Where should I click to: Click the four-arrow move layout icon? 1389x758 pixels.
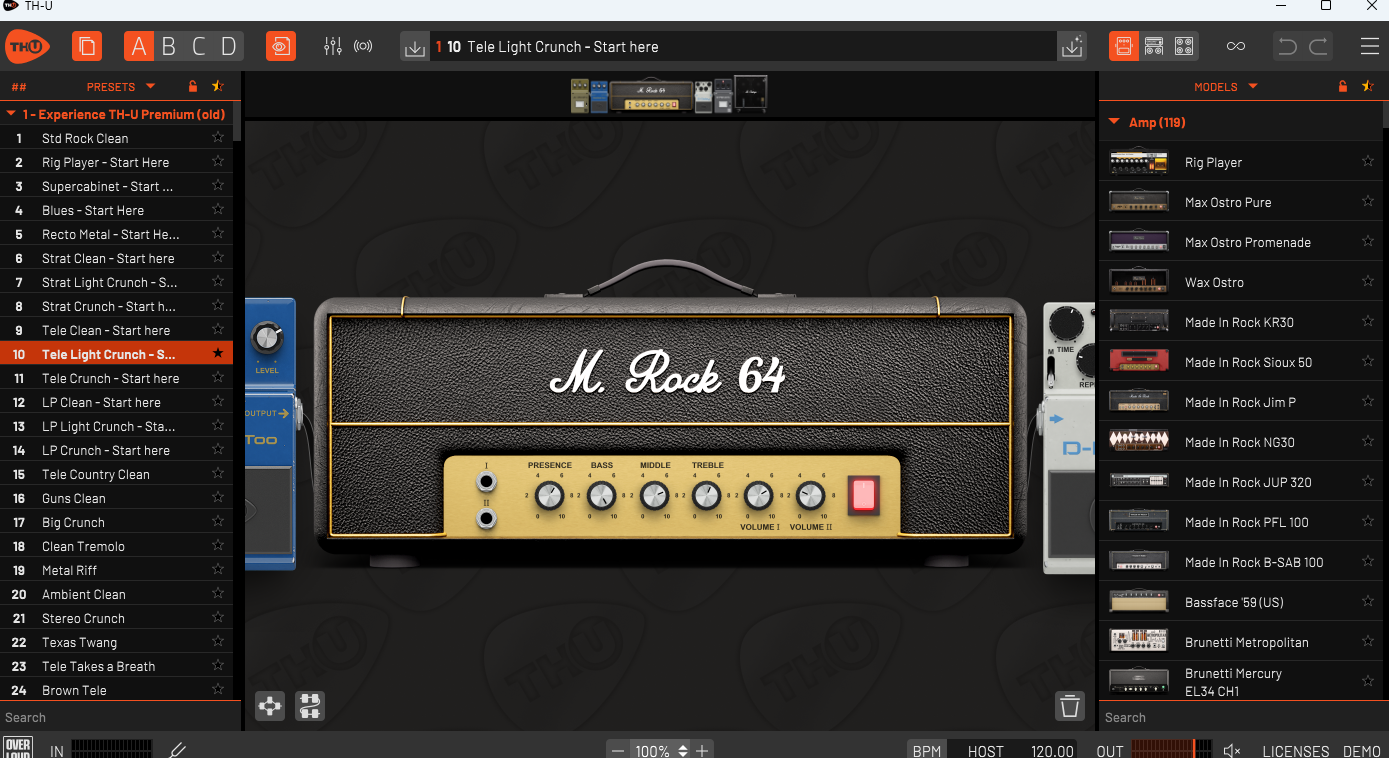(x=270, y=706)
